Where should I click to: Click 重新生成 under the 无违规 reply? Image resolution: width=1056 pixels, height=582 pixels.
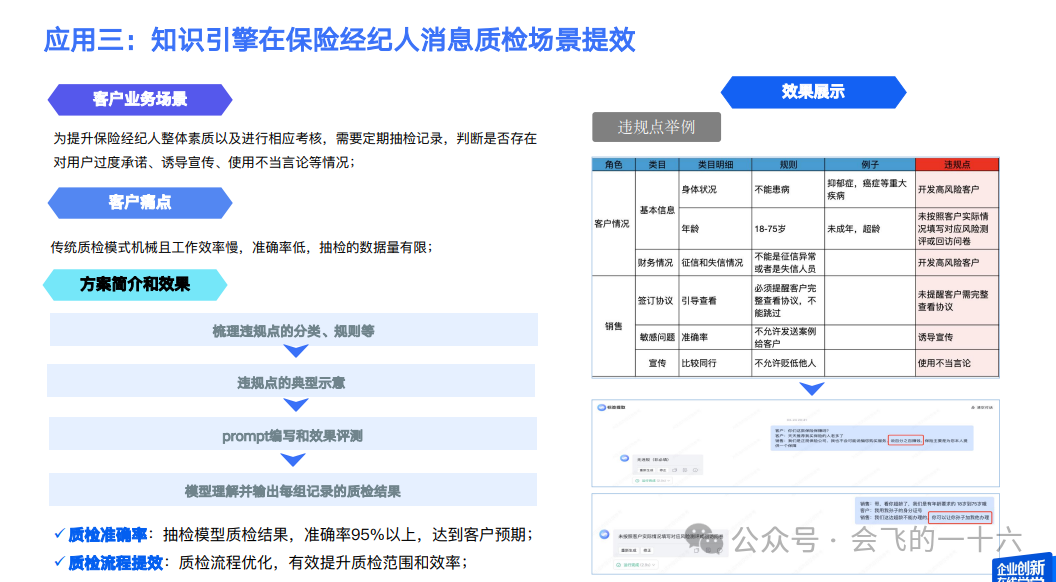tap(646, 470)
